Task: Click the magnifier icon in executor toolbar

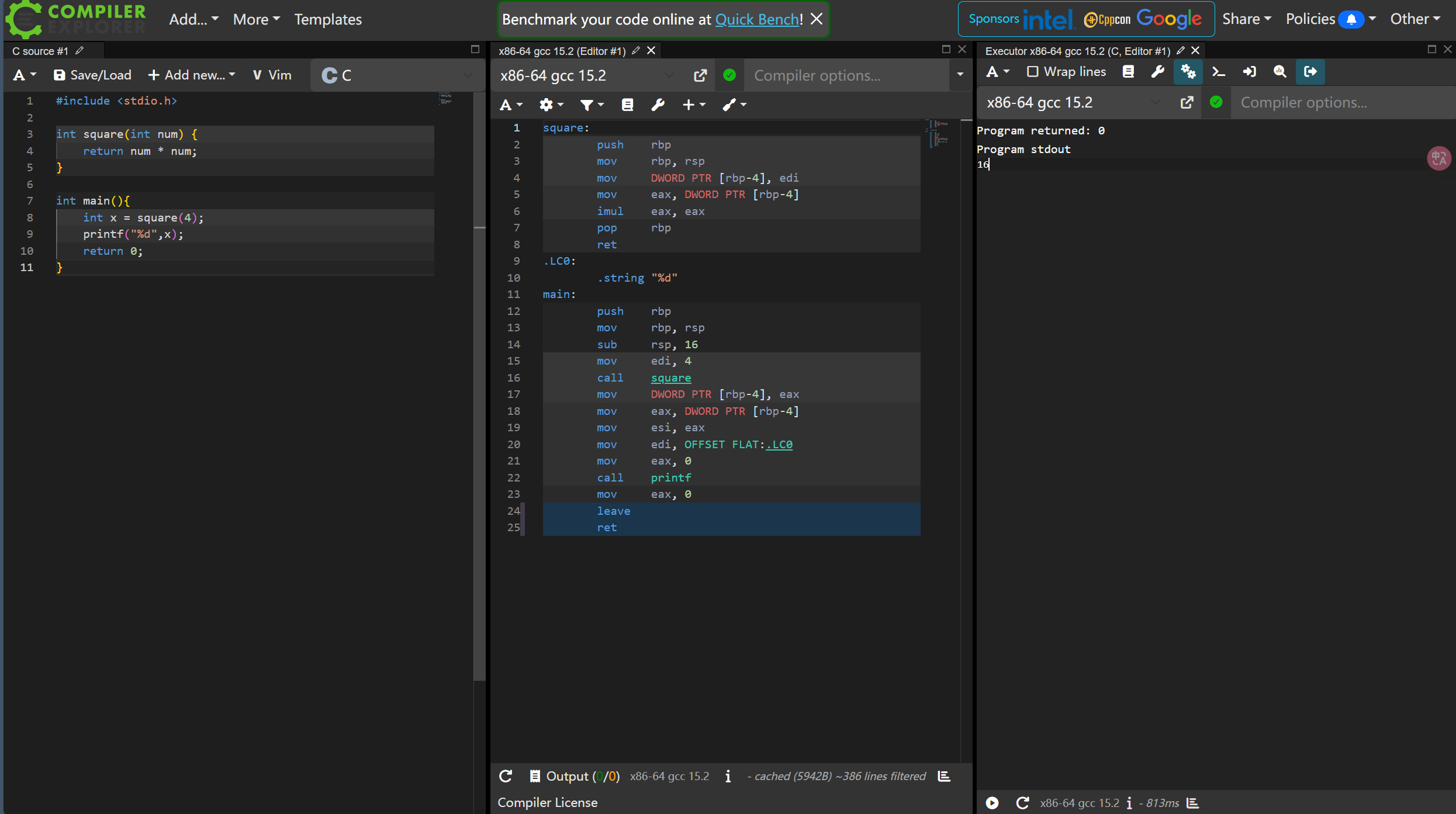Action: point(1279,72)
